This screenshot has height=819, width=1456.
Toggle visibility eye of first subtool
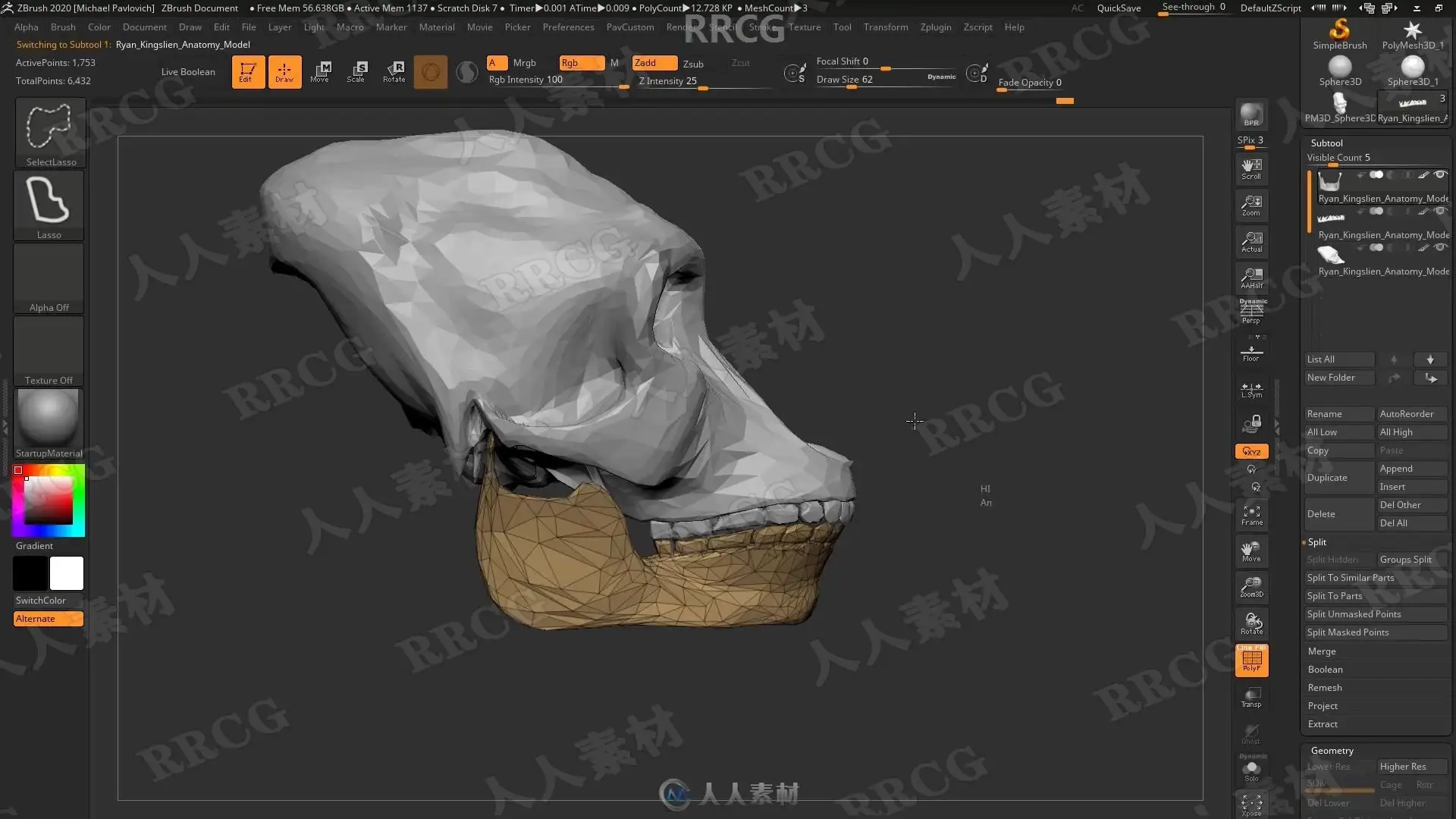(1440, 174)
